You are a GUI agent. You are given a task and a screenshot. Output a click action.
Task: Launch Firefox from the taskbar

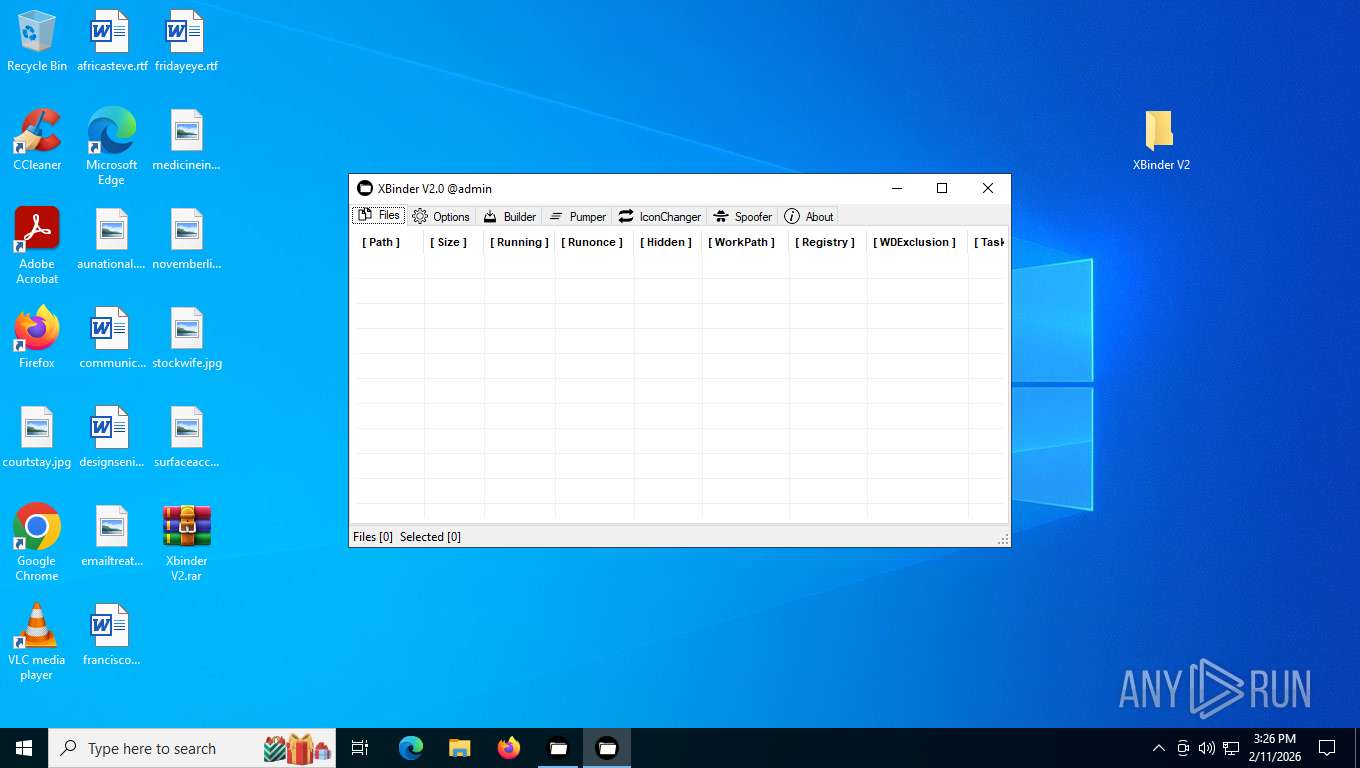click(x=509, y=748)
